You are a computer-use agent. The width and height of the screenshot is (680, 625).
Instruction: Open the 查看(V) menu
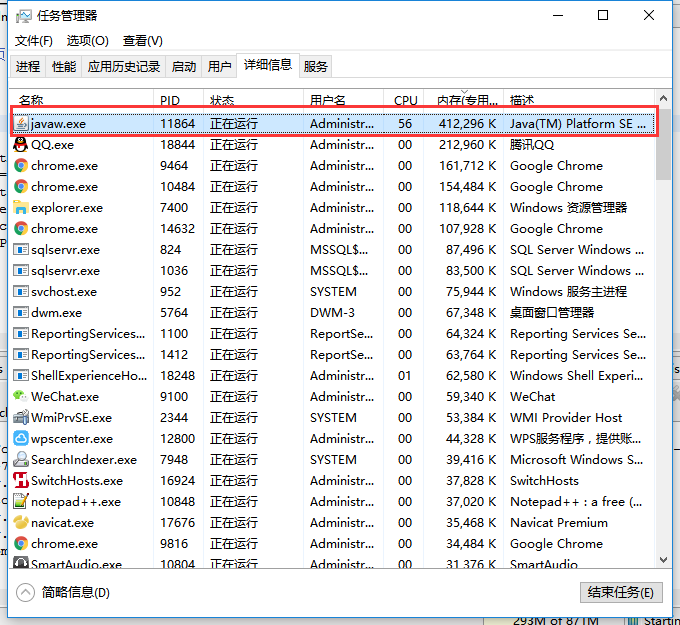click(x=143, y=41)
